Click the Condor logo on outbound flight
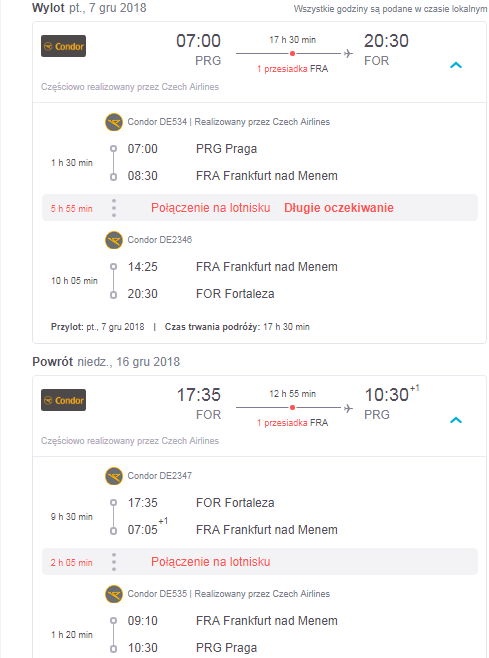The height and width of the screenshot is (658, 489). pyautogui.click(x=63, y=46)
